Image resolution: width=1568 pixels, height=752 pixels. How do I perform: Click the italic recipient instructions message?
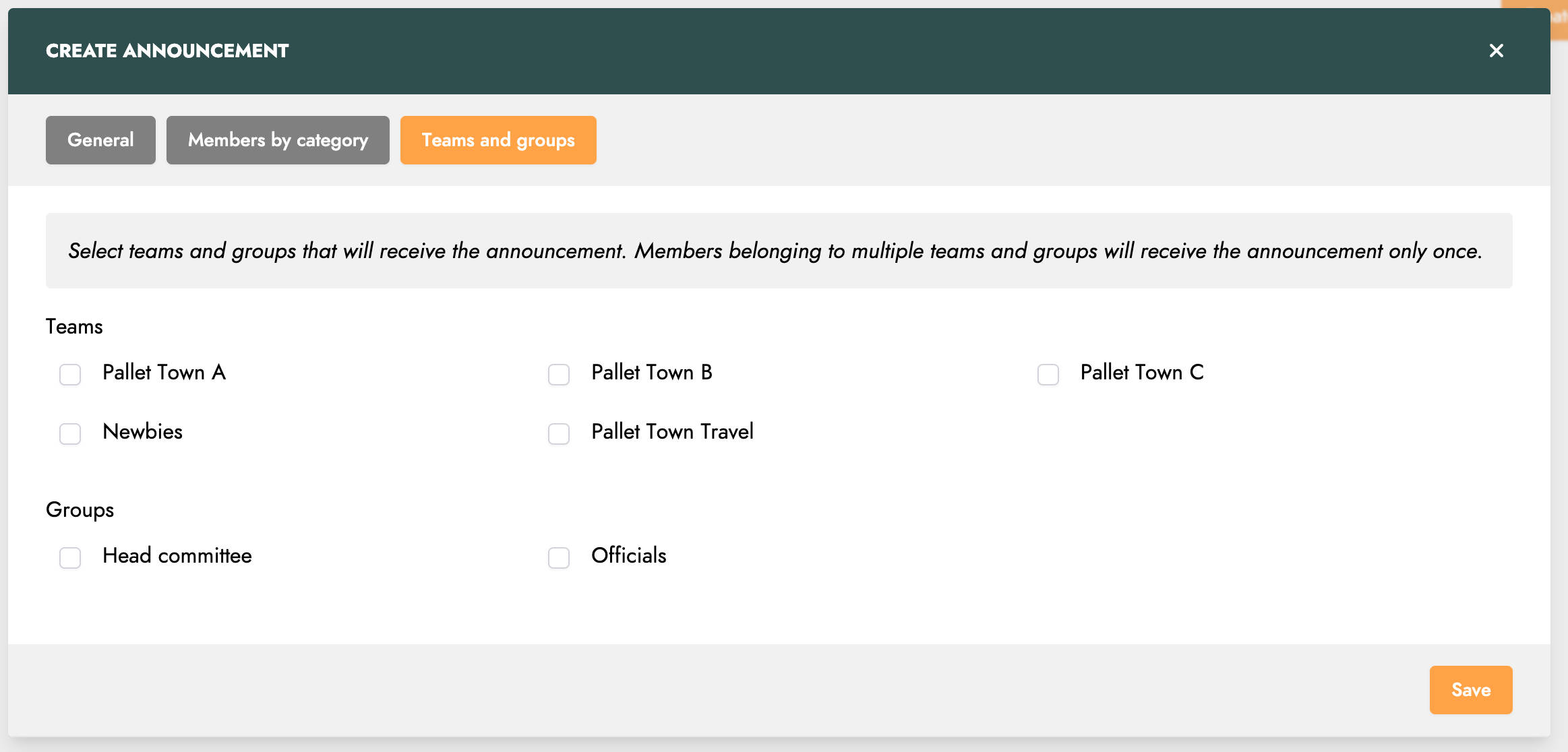coord(775,251)
